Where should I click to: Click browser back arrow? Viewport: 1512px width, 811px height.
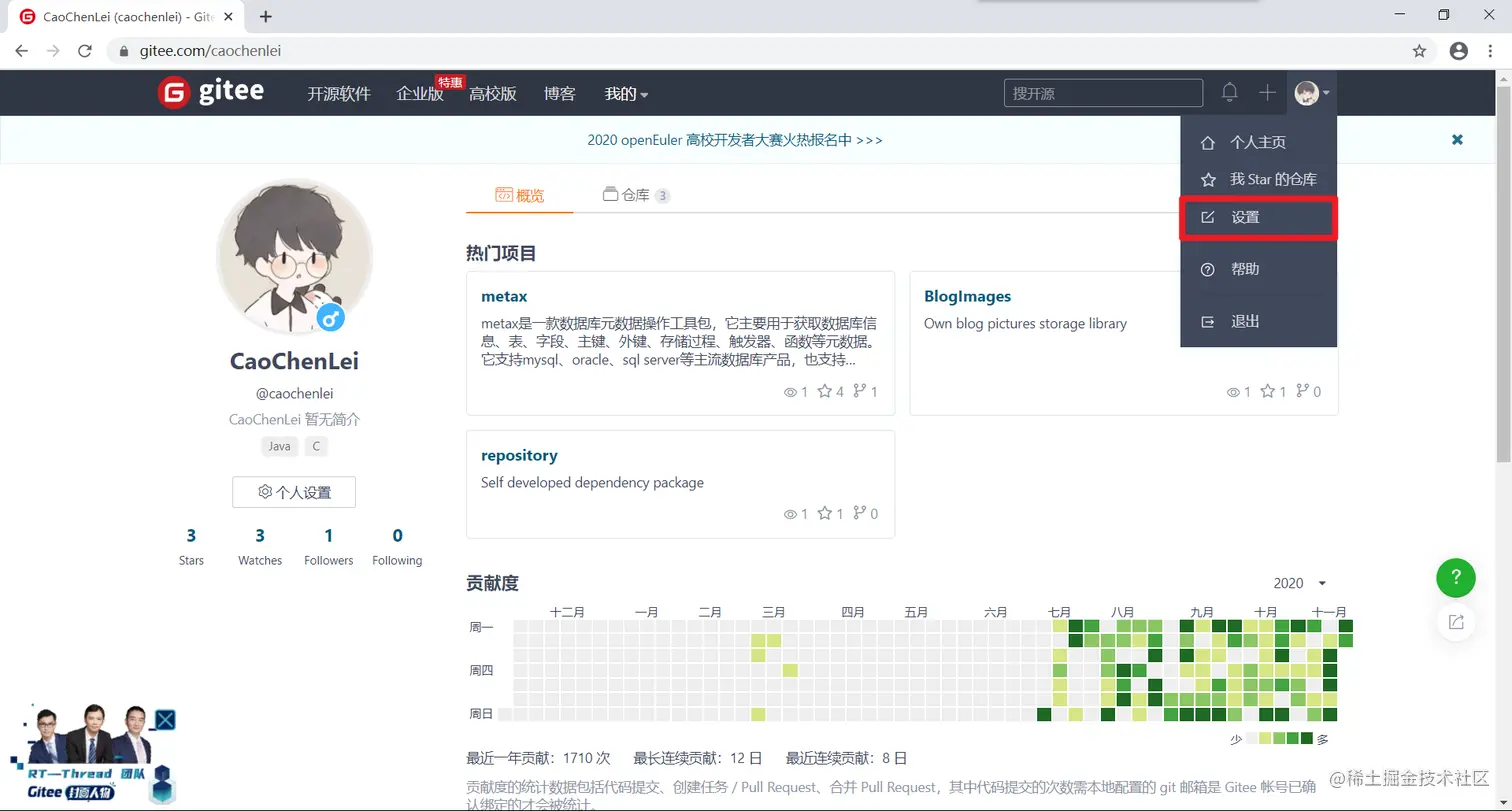[22, 51]
